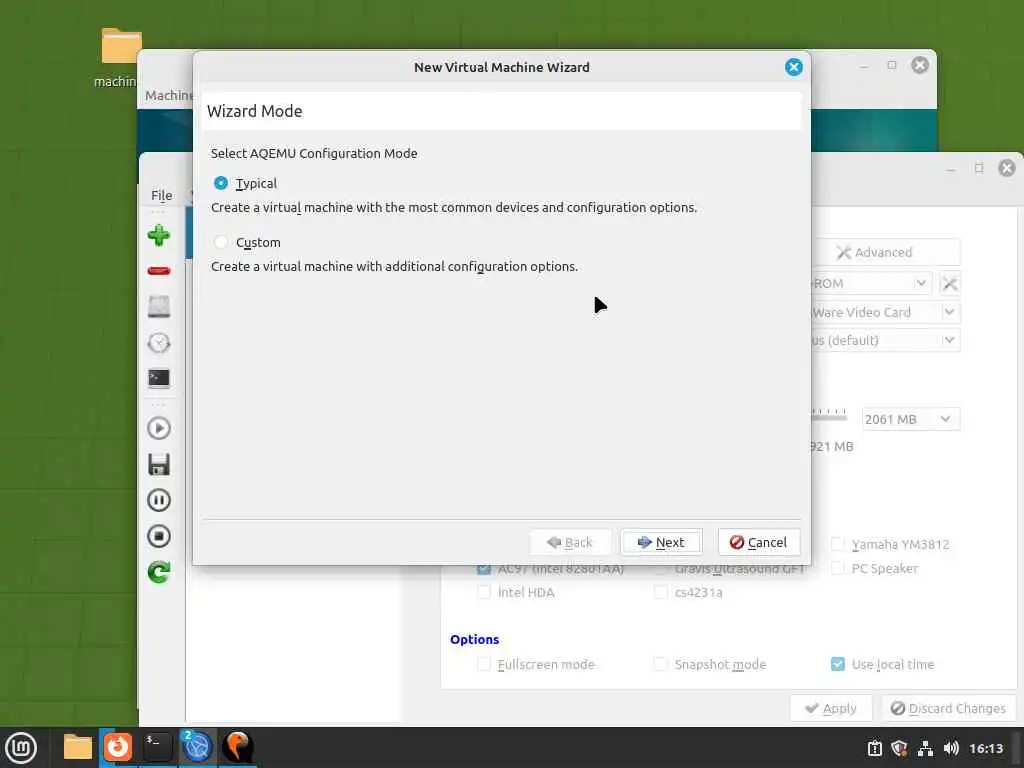Cancel the New Virtual Machine Wizard
1024x768 pixels.
coord(759,542)
